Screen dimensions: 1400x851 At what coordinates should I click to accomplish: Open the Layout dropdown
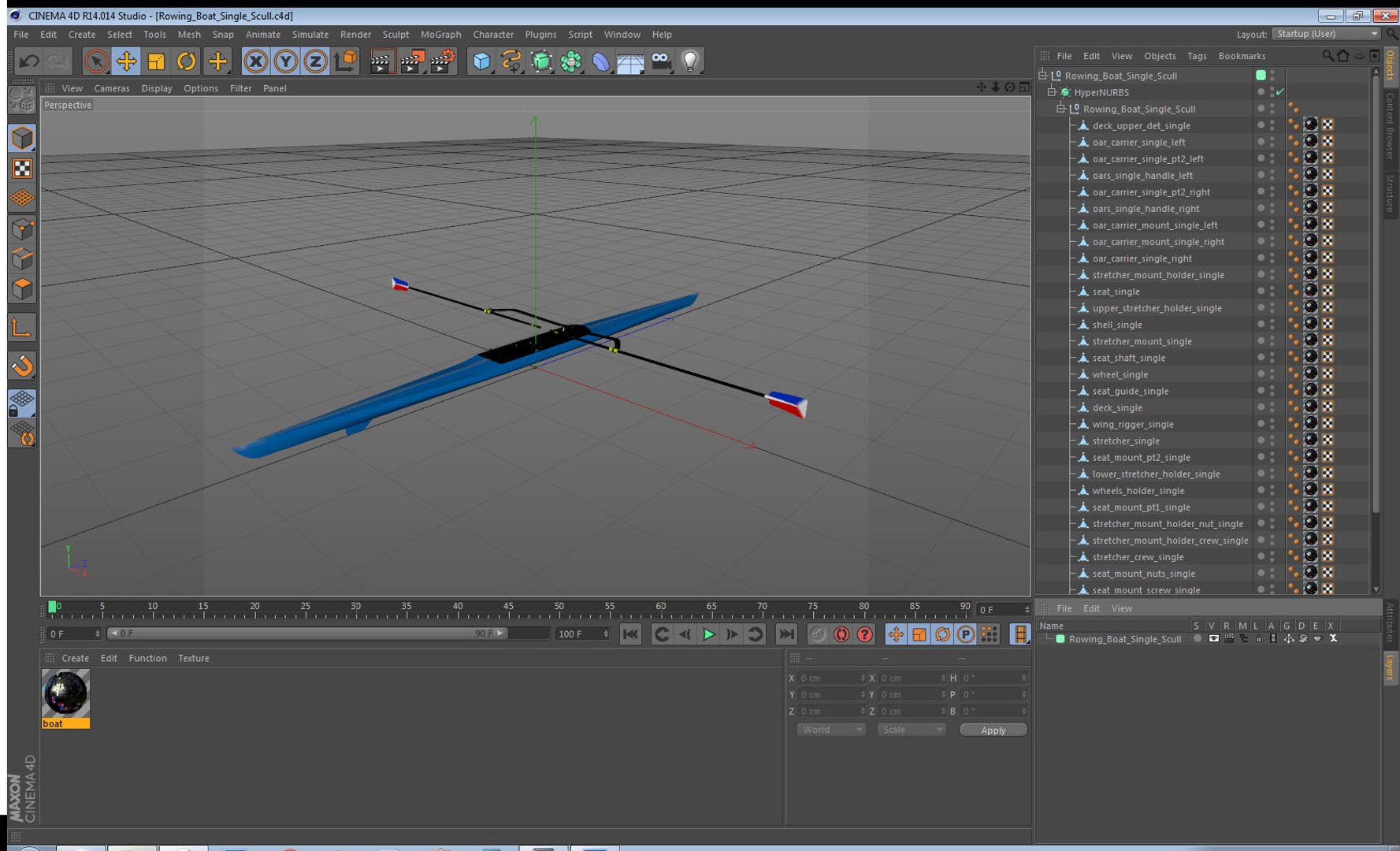1326,34
